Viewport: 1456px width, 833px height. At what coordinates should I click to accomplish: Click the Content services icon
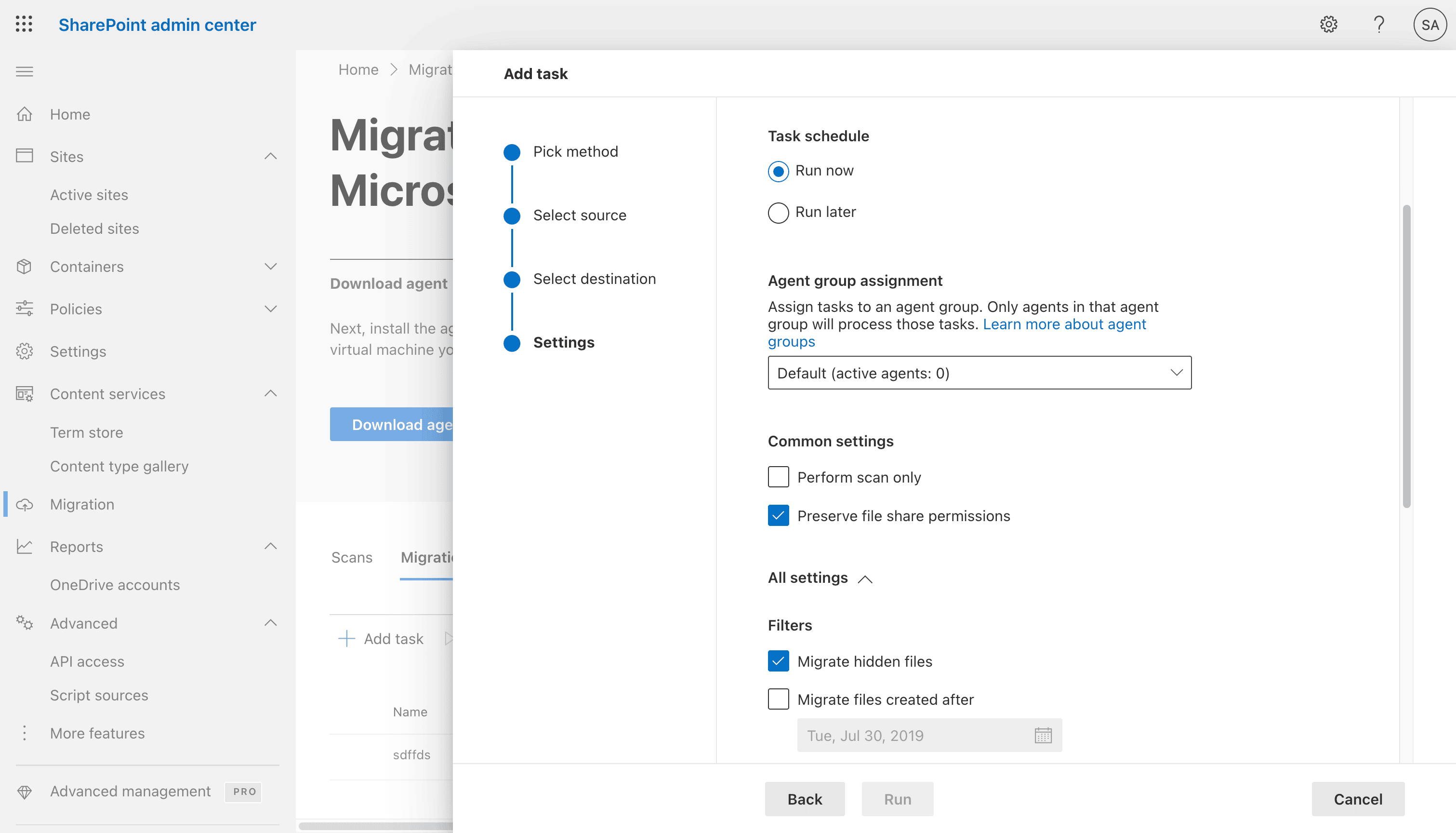coord(24,394)
